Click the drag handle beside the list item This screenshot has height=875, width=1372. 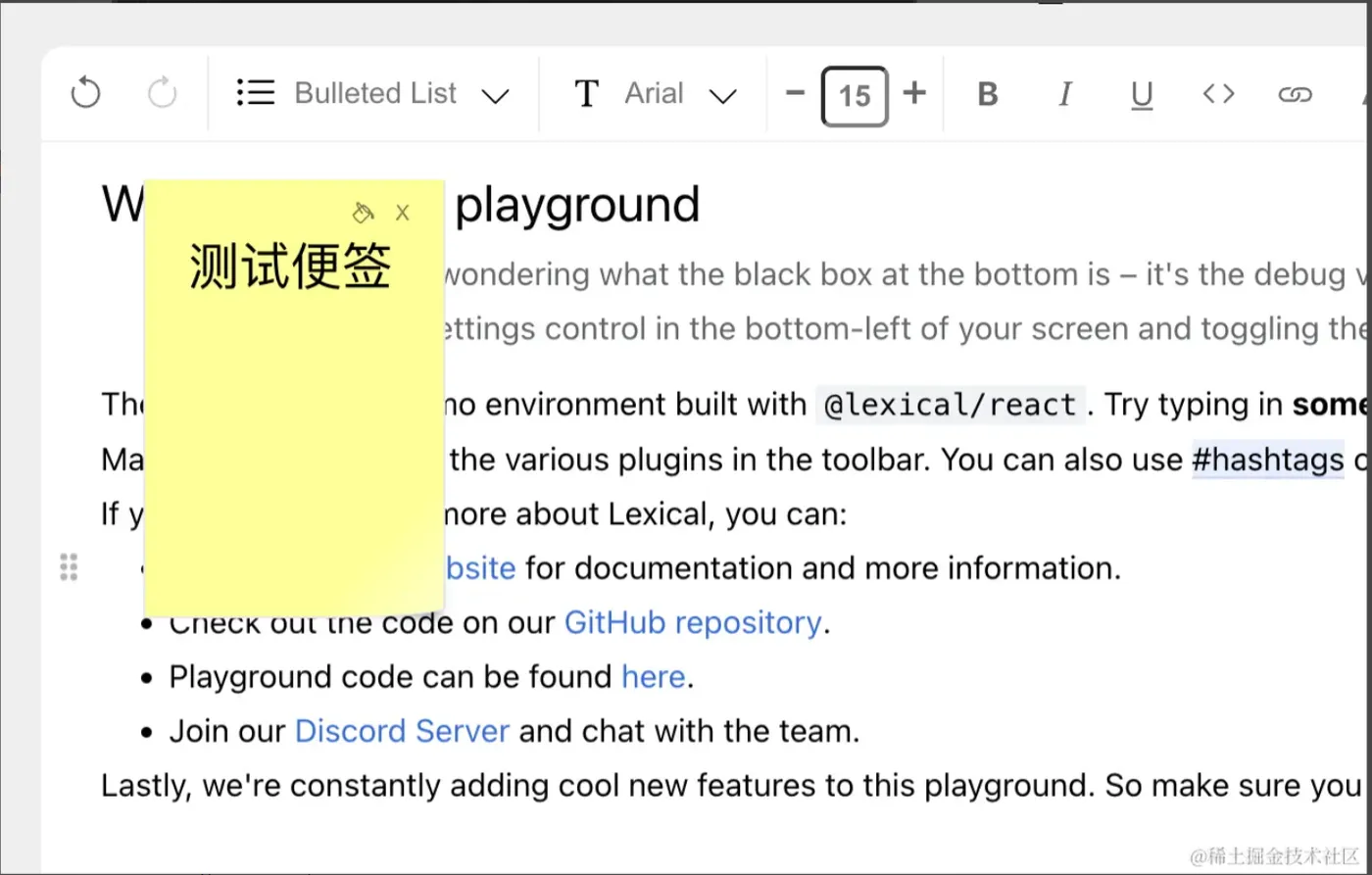pos(69,567)
